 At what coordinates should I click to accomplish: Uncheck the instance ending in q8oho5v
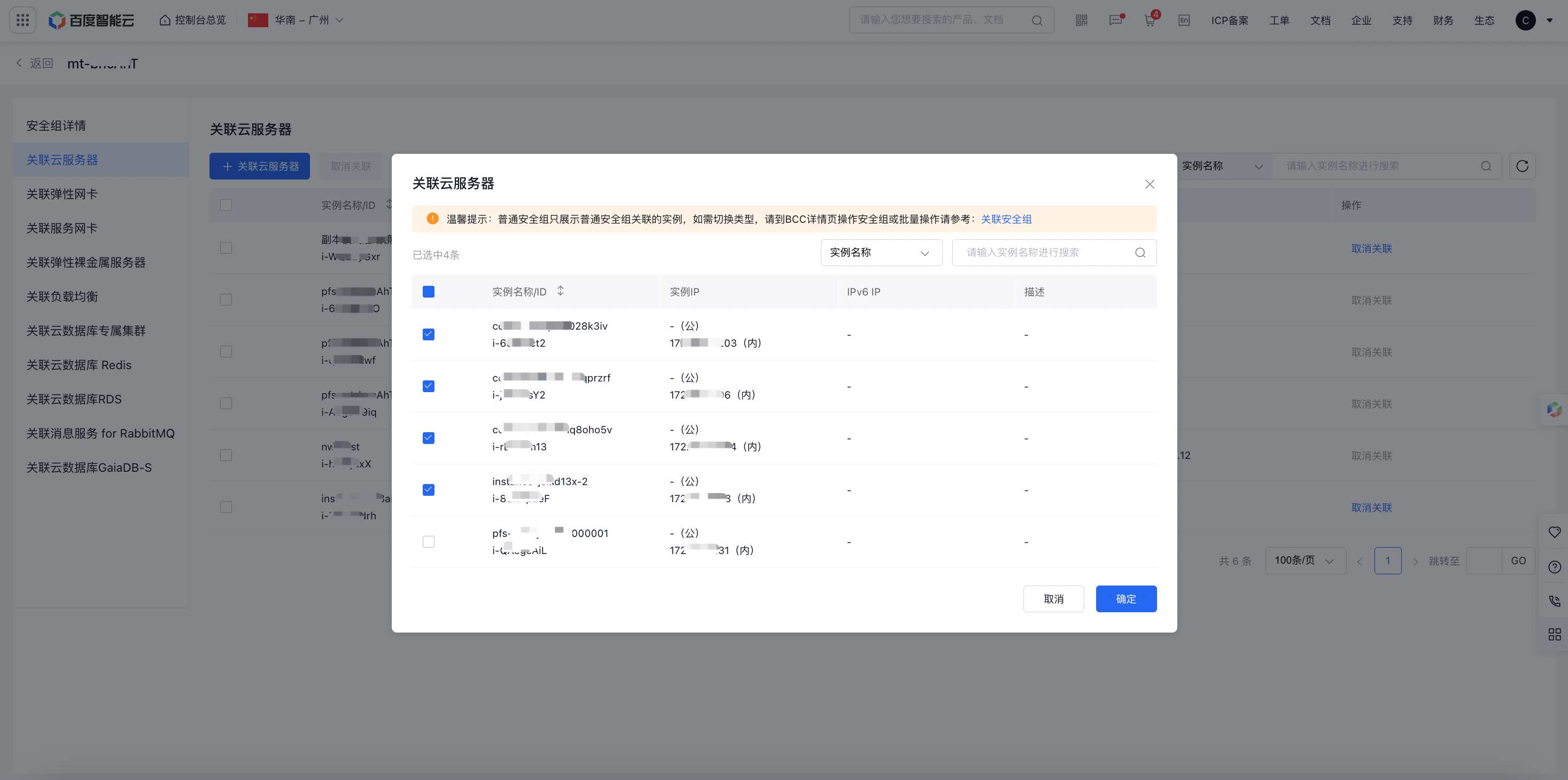[429, 438]
